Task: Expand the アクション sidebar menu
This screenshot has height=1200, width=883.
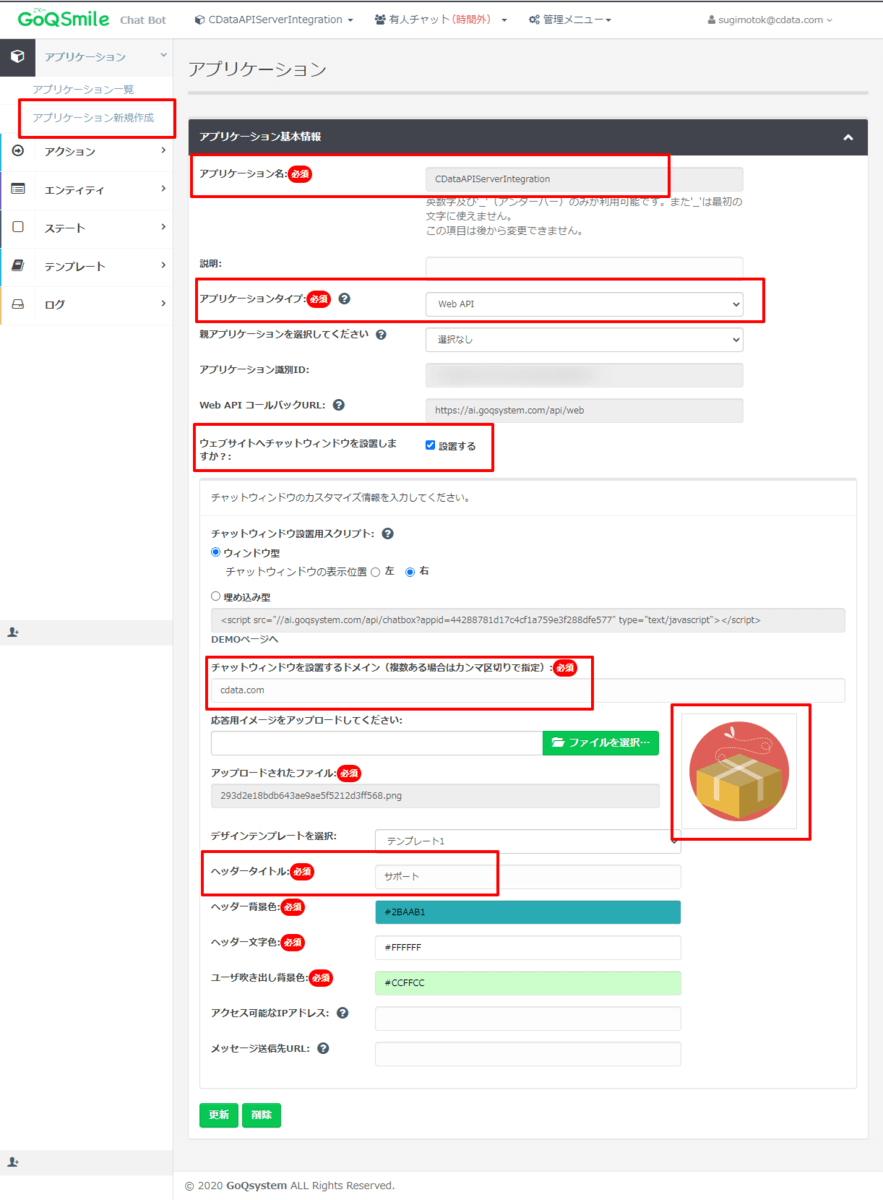Action: [86, 151]
